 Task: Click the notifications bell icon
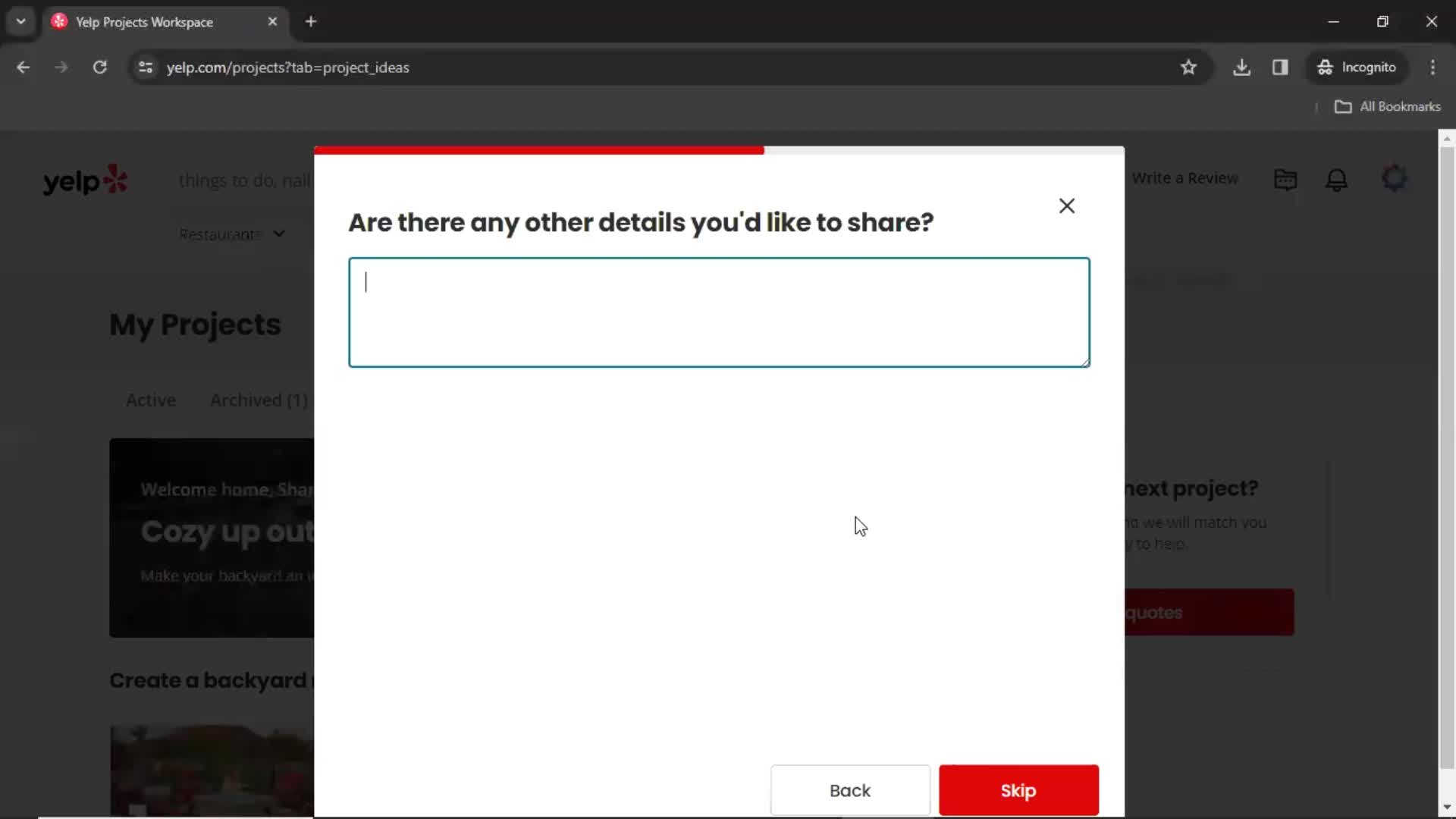(x=1337, y=178)
